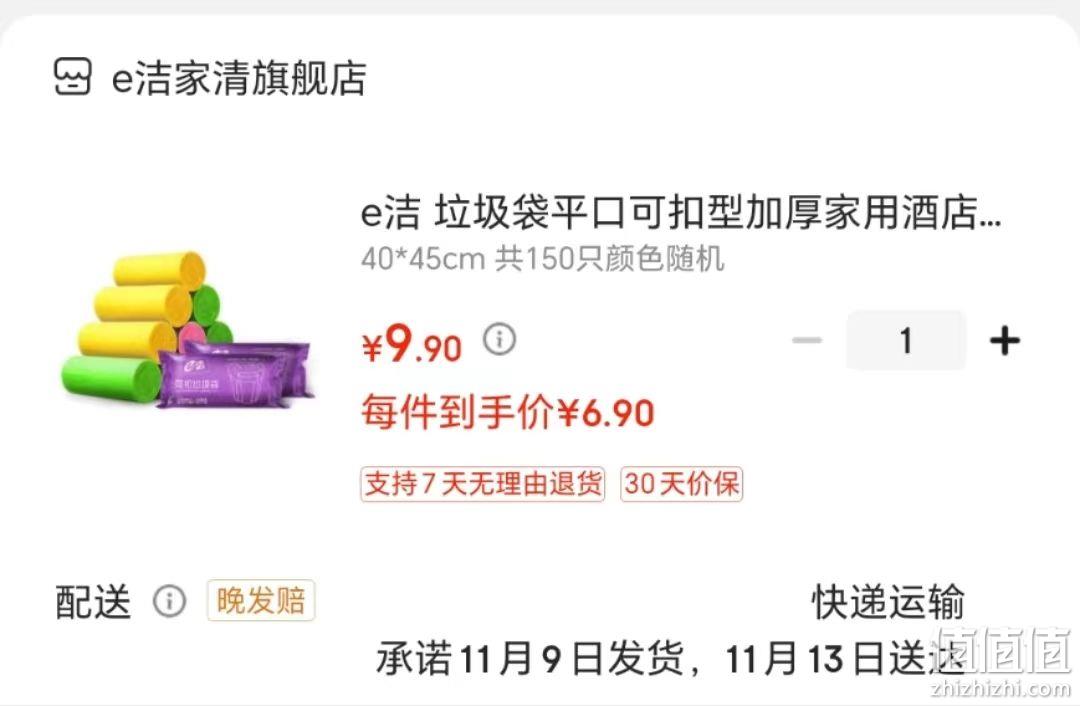Viewport: 1080px width, 706px height.
Task: Click the ¥9.90 price
Action: [412, 343]
